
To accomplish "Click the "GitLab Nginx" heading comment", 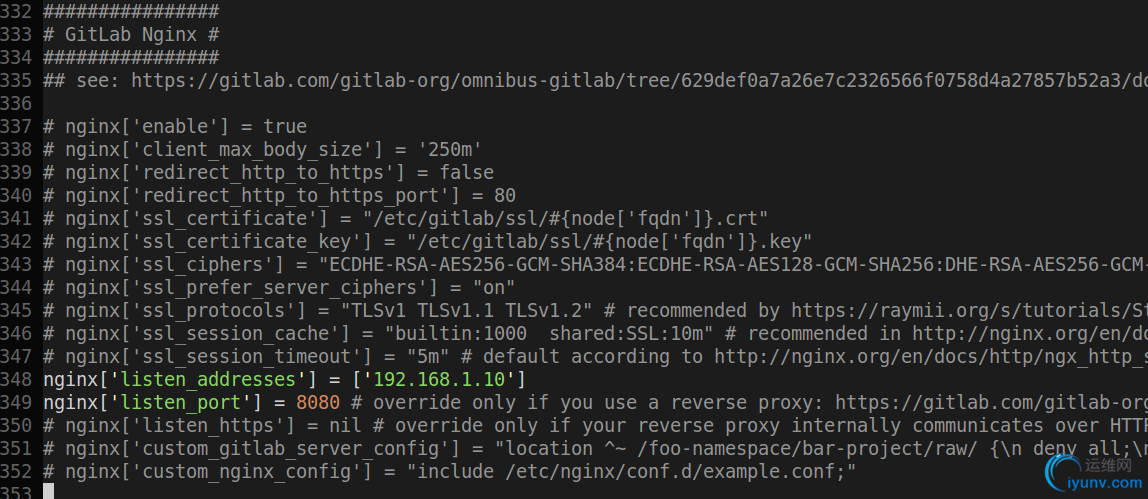I will (x=142, y=34).
